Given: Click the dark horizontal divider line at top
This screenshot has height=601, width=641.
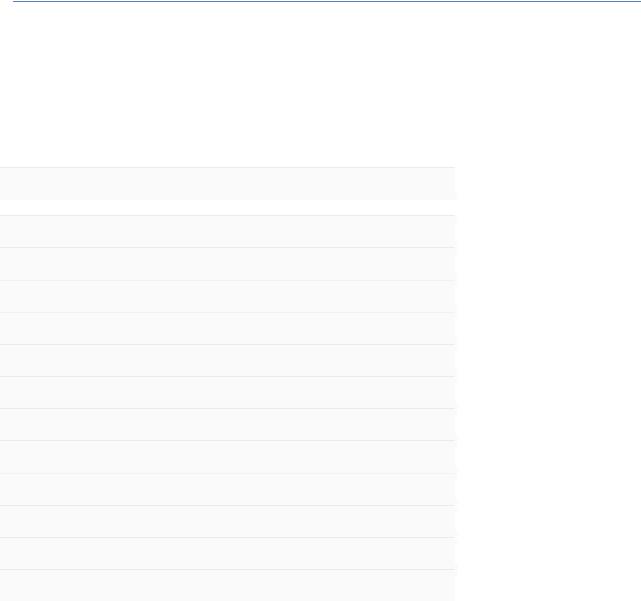Looking at the screenshot, I should coord(327,1).
